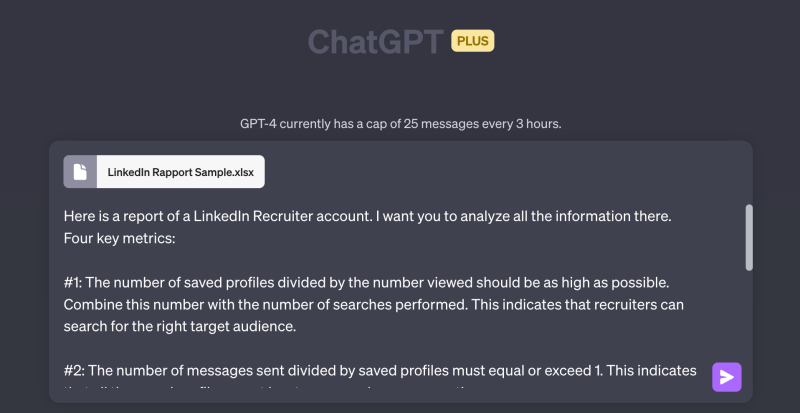
Task: Click the message box scrollbar thumb
Action: click(749, 237)
